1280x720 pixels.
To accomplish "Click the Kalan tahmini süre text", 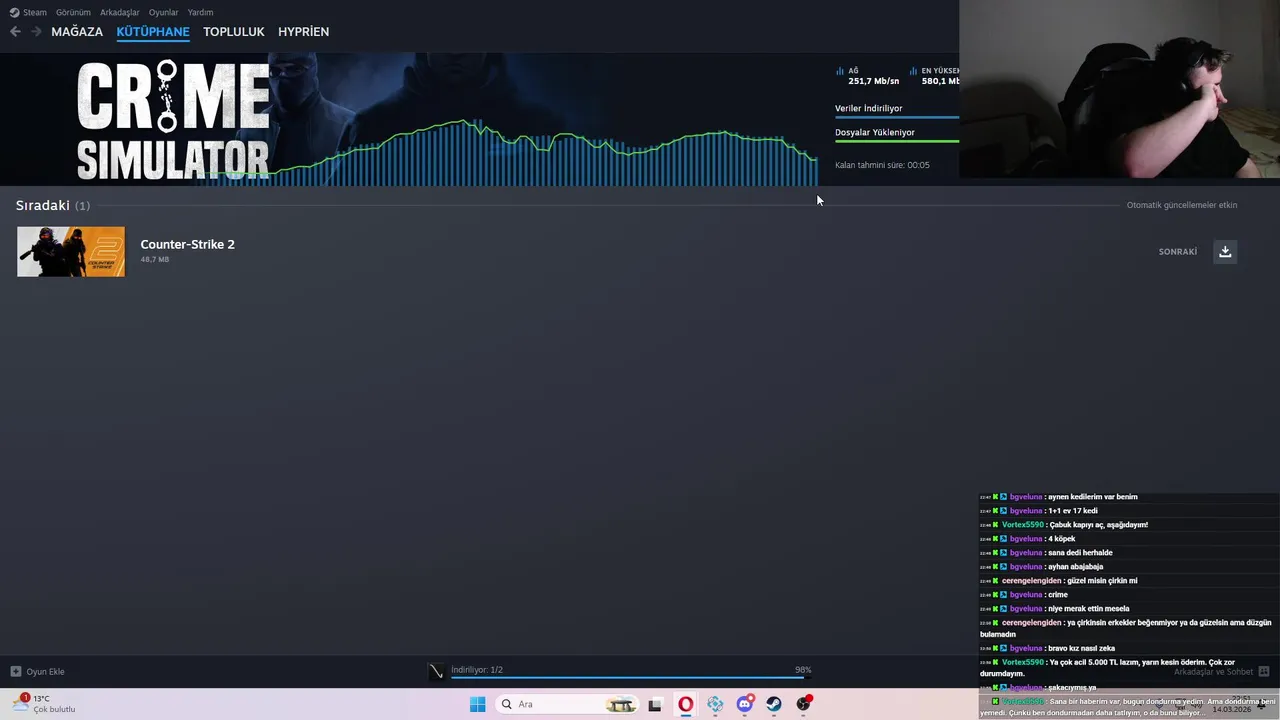I will point(882,165).
